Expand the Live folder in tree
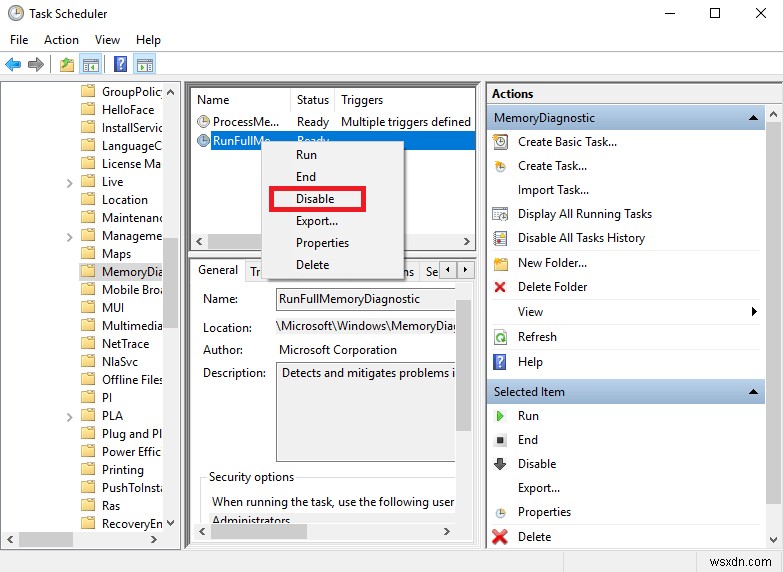The width and height of the screenshot is (783, 572). [x=69, y=183]
